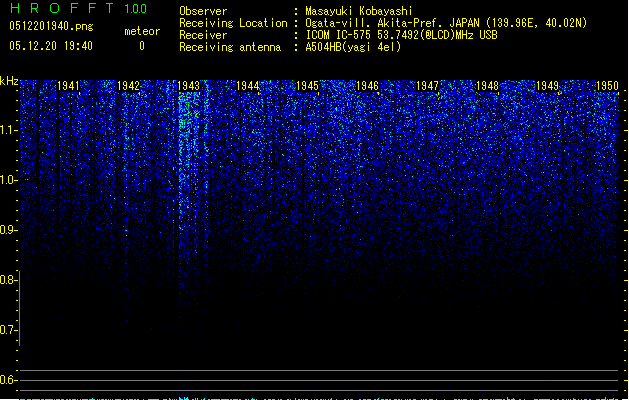The height and width of the screenshot is (400, 629).
Task: Click the meteor label
Action: pos(142,31)
